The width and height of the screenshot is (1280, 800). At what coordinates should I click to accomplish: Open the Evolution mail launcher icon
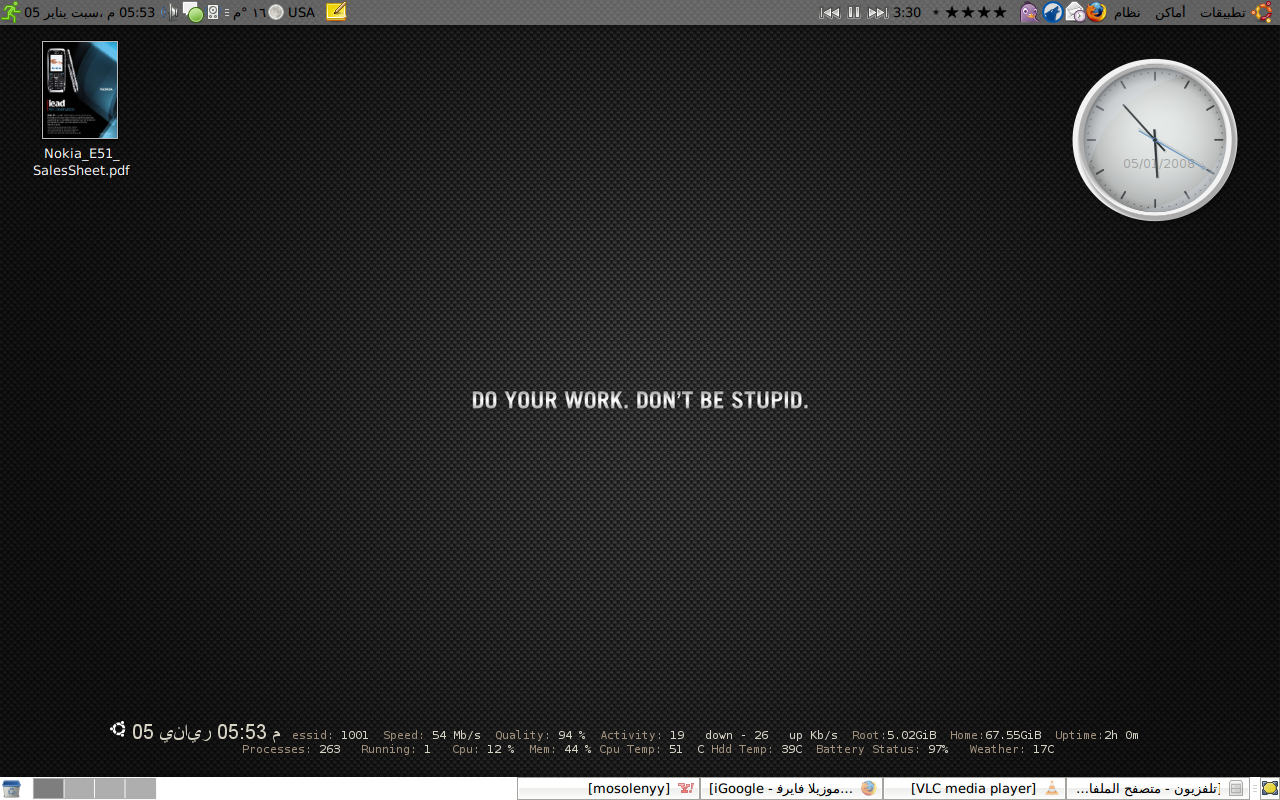coord(1075,12)
